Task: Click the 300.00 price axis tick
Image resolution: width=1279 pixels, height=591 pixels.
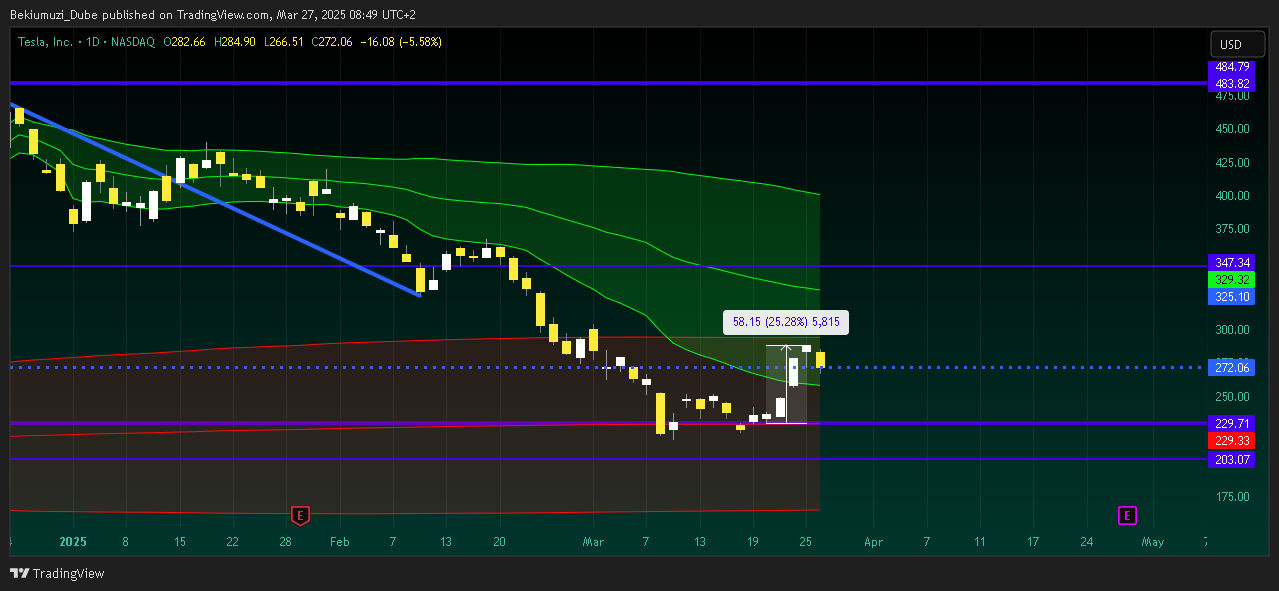Action: 1233,330
